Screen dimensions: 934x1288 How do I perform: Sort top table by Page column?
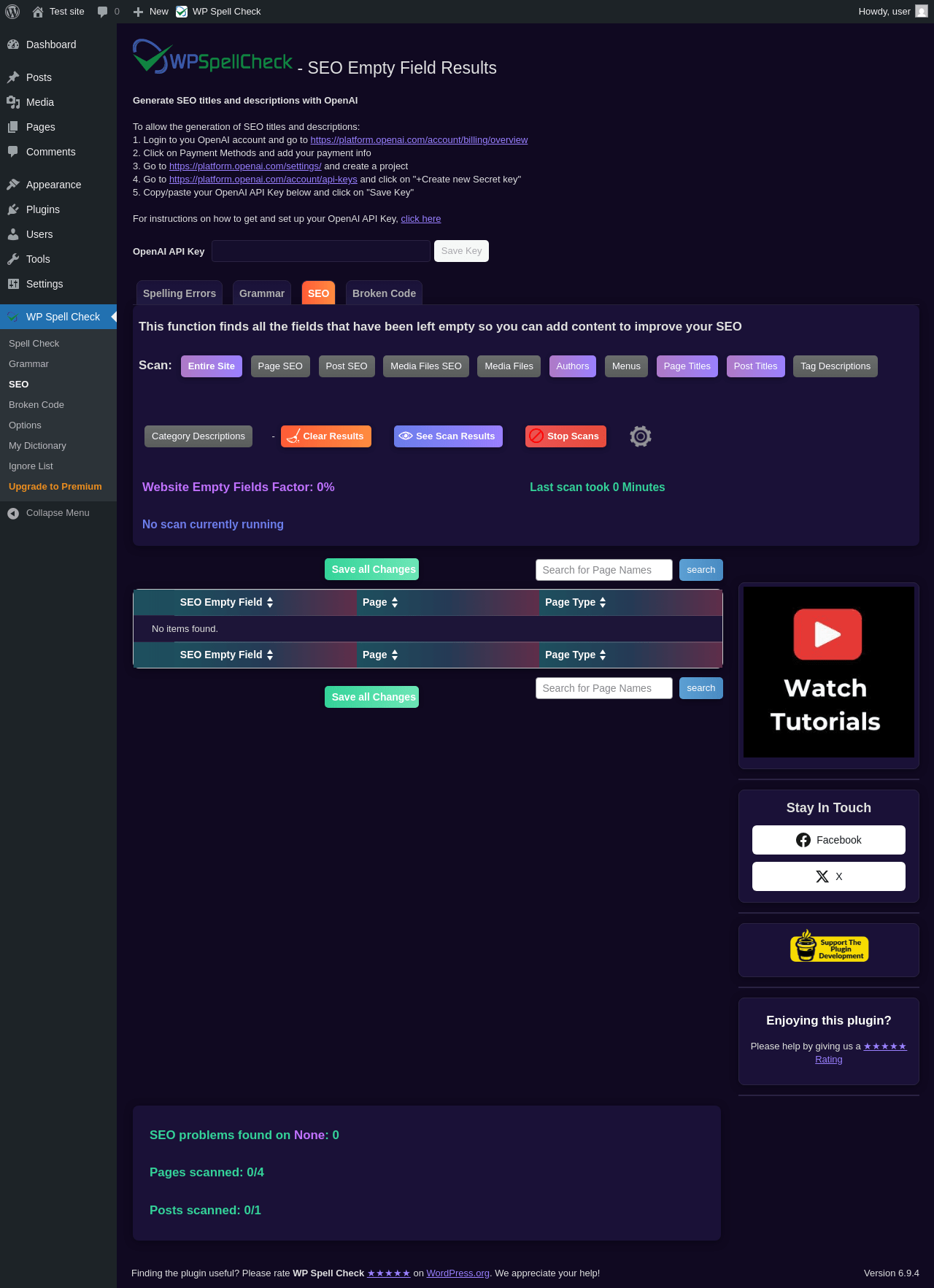click(380, 603)
